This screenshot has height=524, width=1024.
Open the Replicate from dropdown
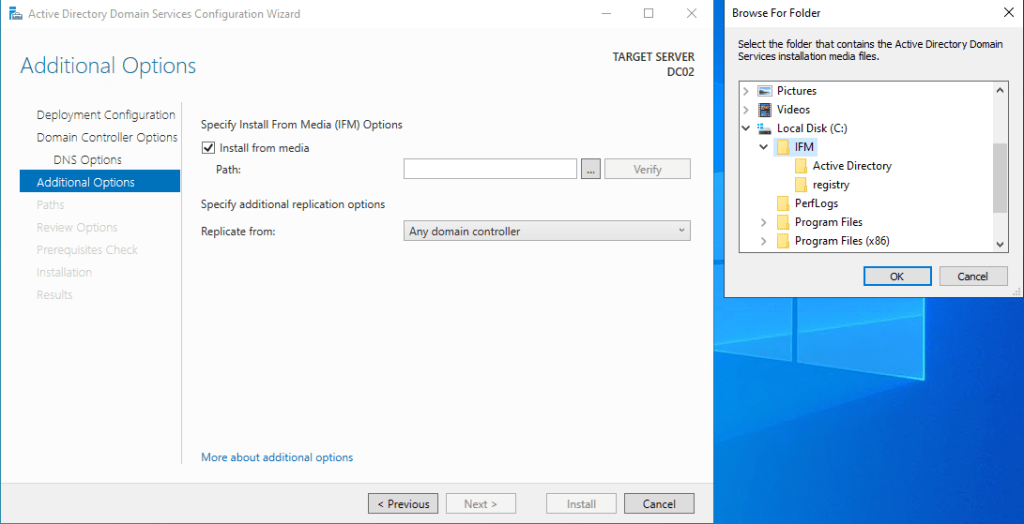point(547,231)
